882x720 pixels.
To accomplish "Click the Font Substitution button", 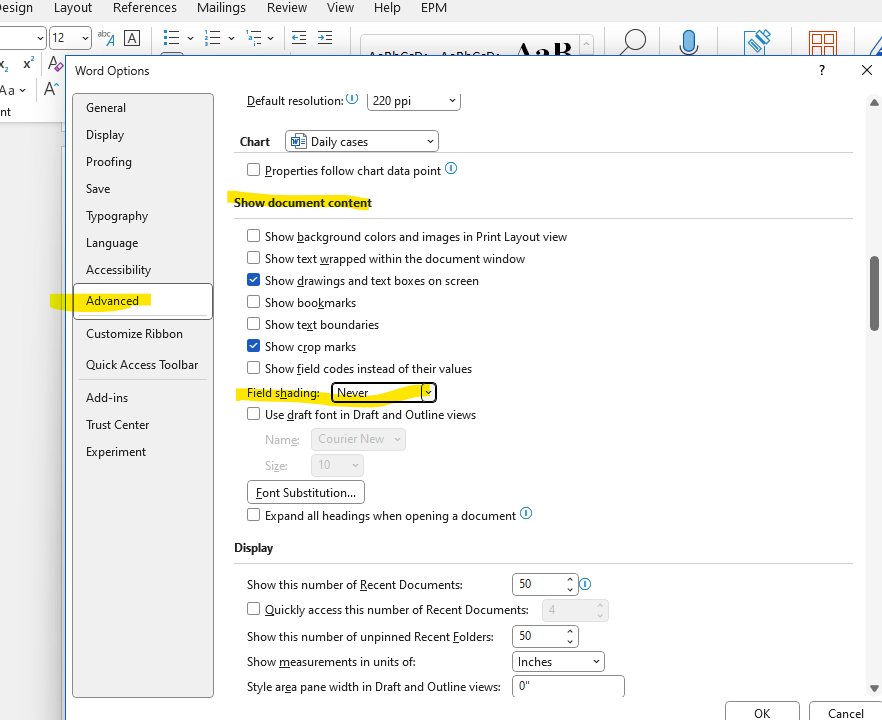I will click(x=306, y=492).
